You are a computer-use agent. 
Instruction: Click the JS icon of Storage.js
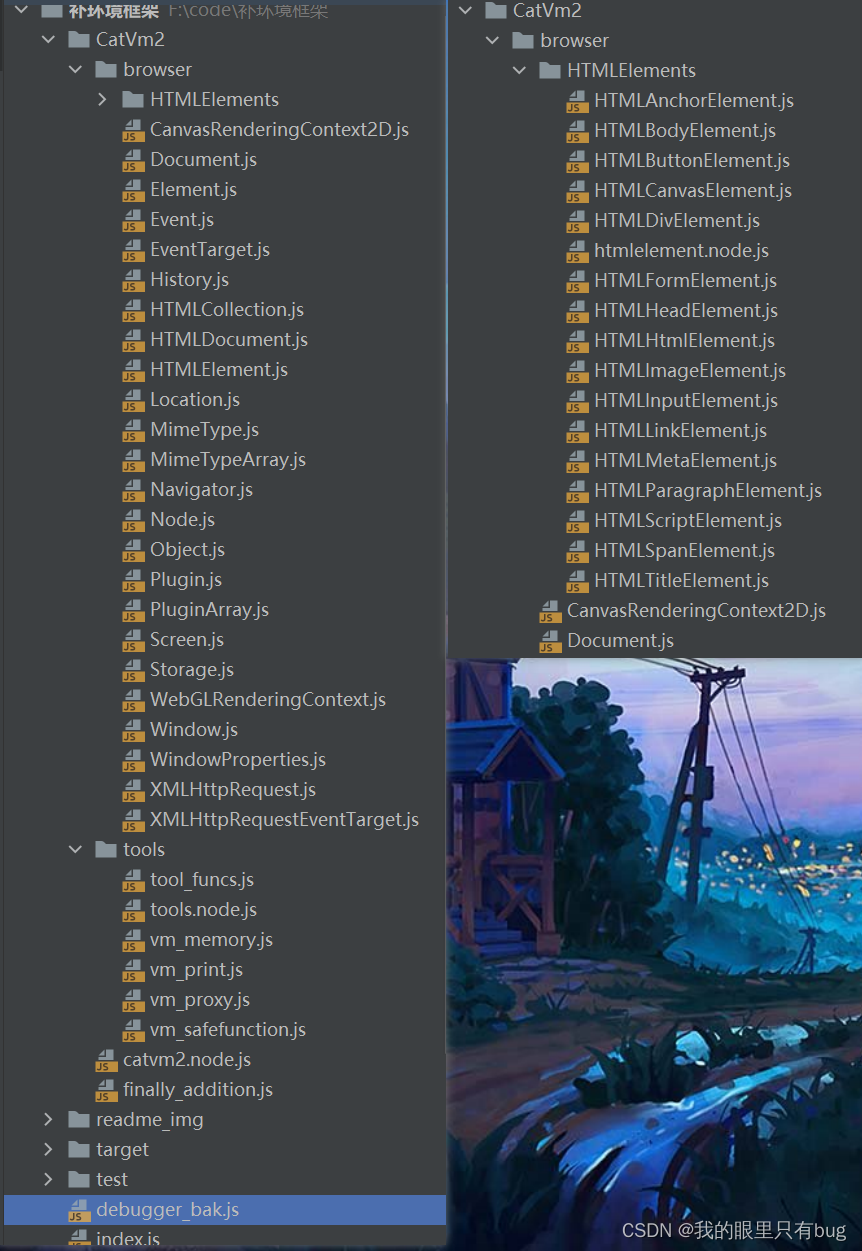(133, 671)
